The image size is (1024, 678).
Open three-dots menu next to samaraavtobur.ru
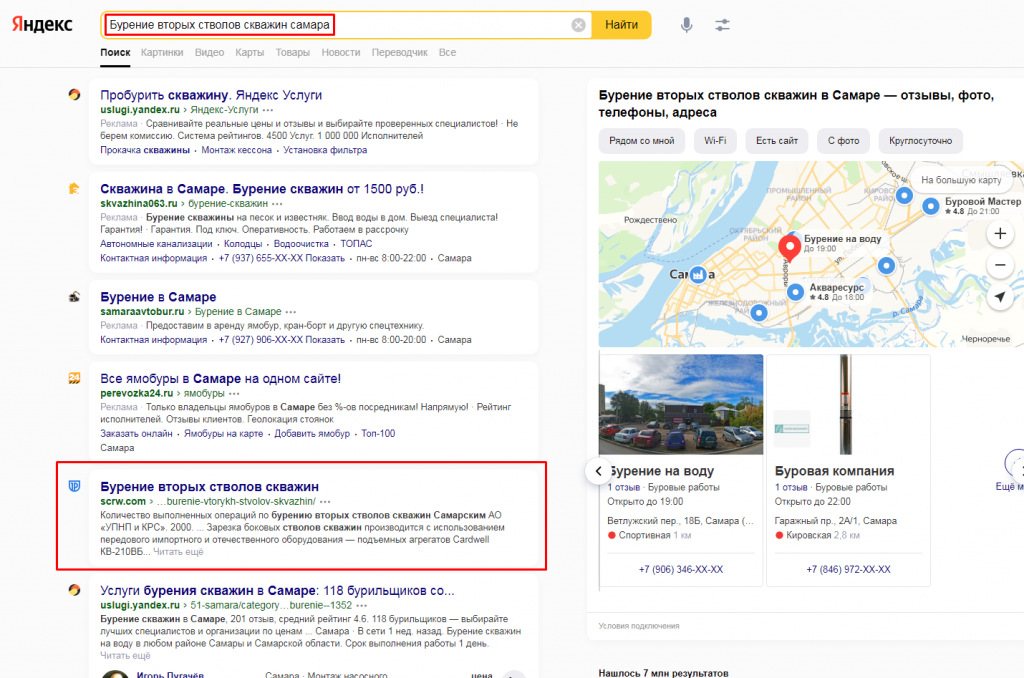click(291, 312)
